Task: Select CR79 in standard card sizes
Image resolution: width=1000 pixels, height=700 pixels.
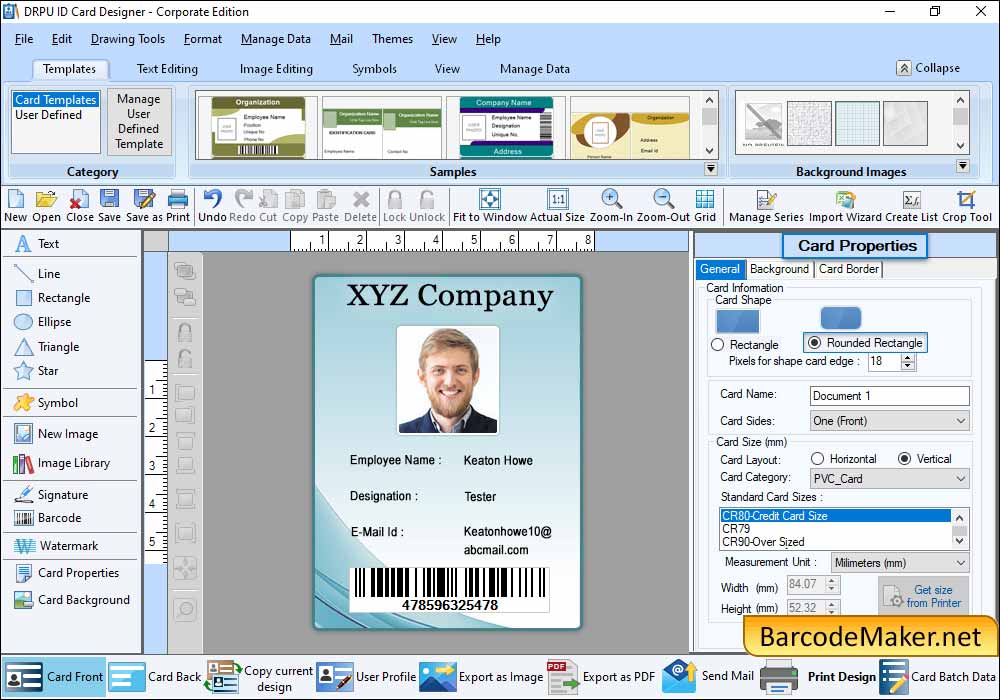Action: (835, 529)
